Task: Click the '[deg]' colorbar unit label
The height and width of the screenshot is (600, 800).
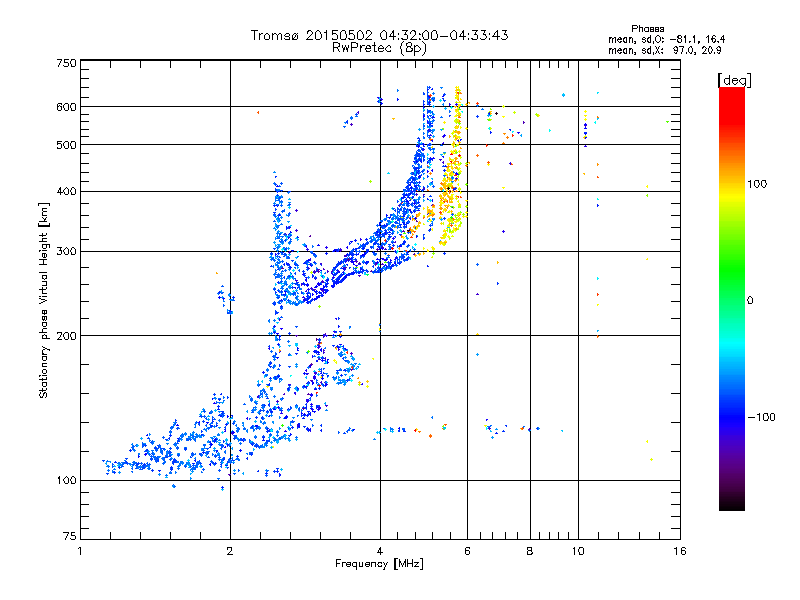Action: pos(734,80)
